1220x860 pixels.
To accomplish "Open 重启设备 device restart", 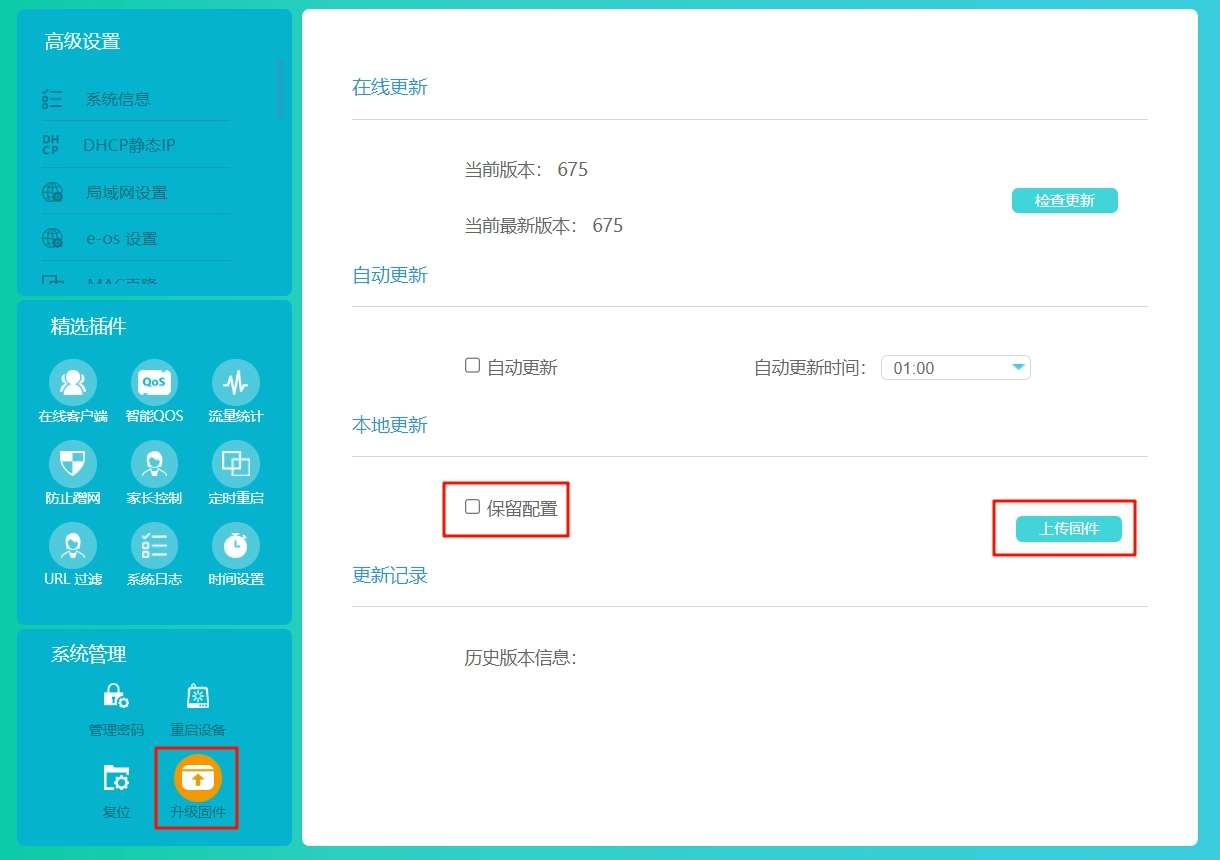I will tap(196, 695).
